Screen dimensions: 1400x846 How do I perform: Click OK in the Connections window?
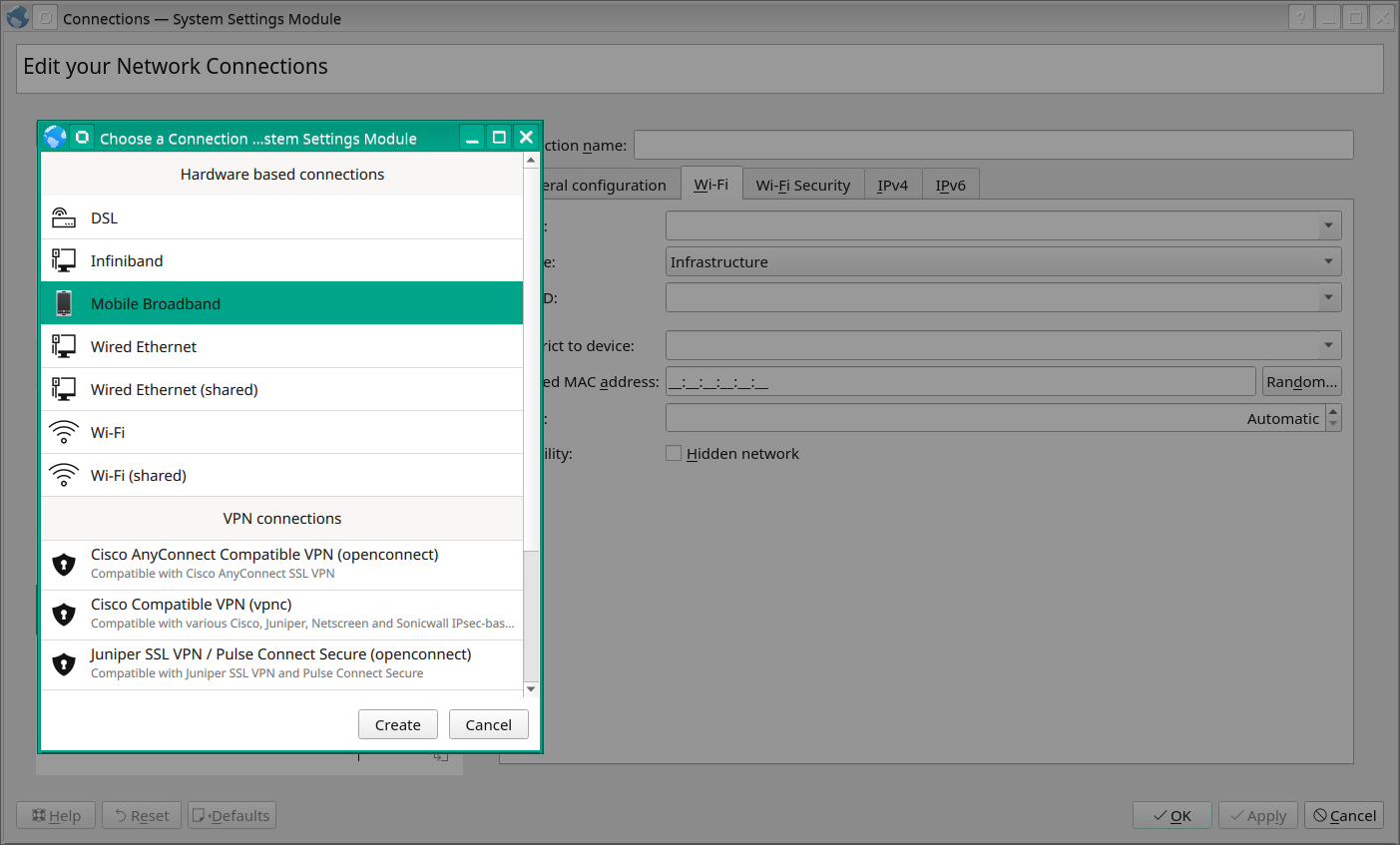(x=1172, y=815)
